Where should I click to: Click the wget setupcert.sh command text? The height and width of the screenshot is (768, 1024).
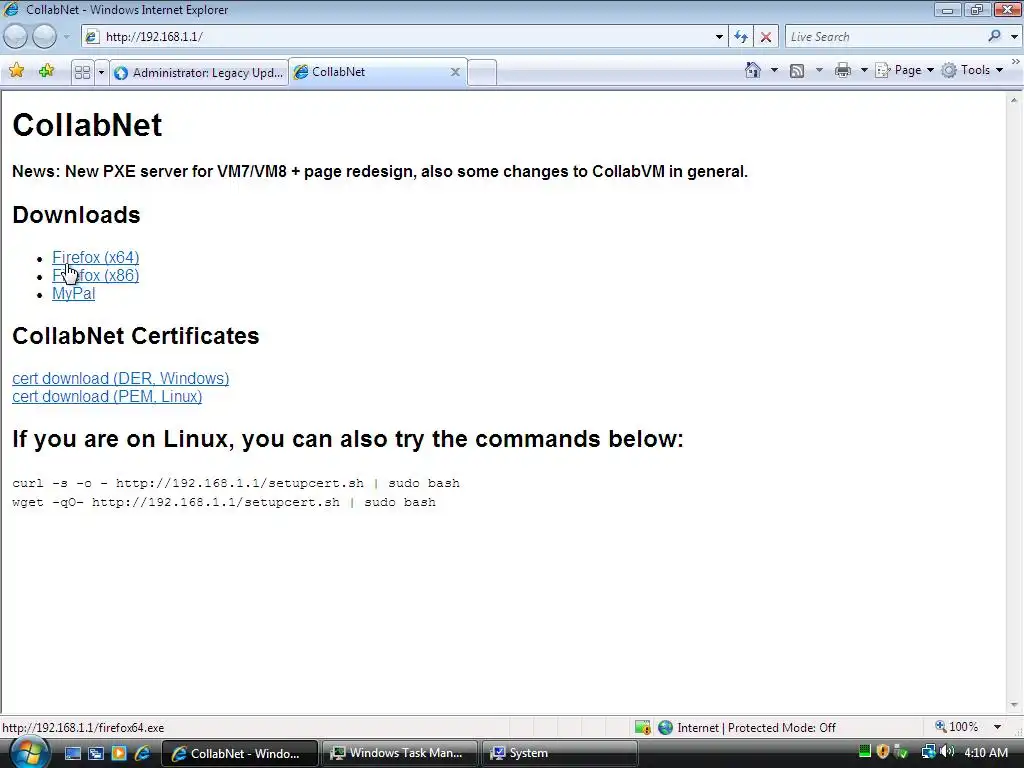point(224,502)
